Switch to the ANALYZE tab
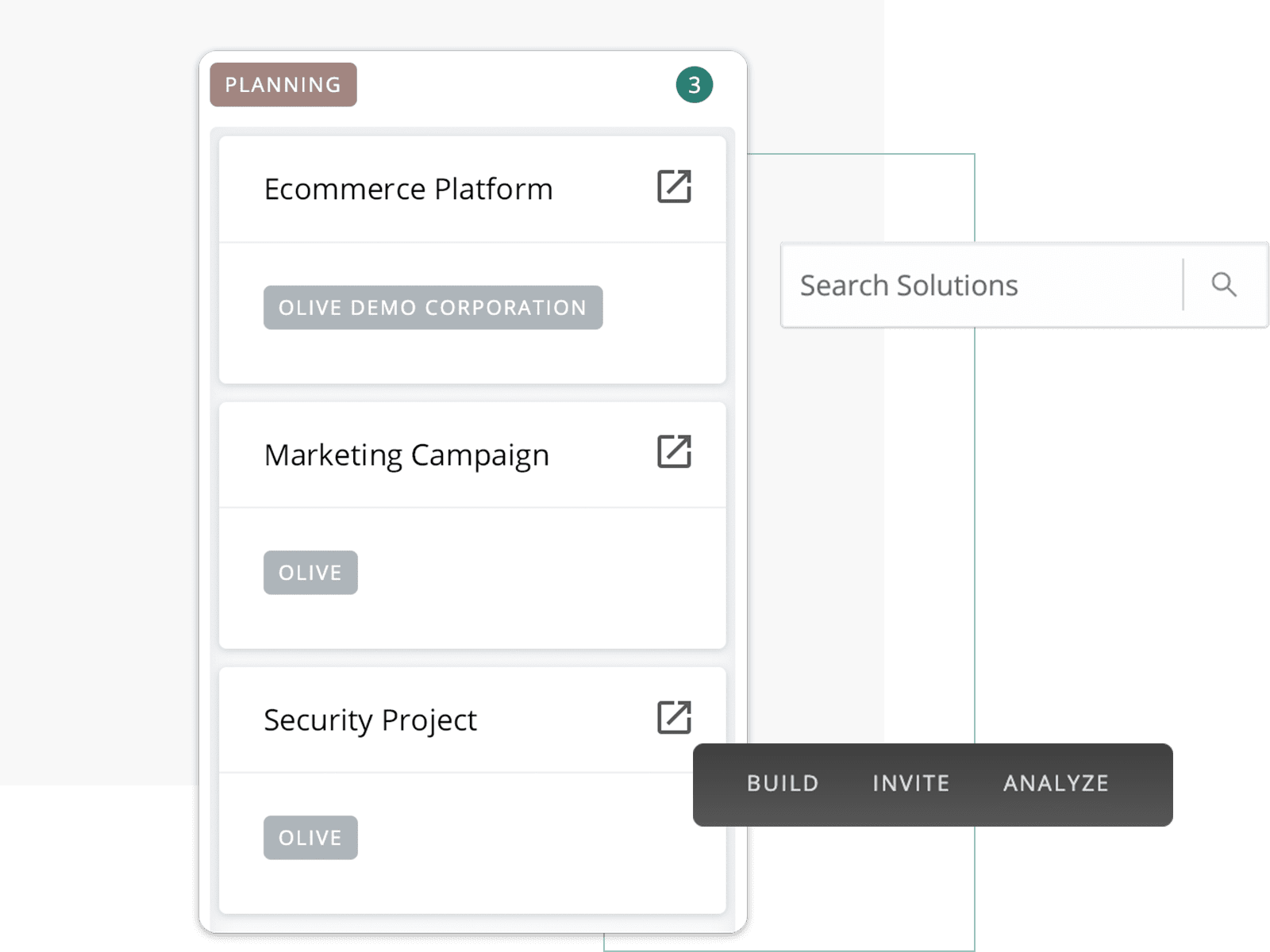Viewport: 1270px width, 952px height. coord(1056,784)
